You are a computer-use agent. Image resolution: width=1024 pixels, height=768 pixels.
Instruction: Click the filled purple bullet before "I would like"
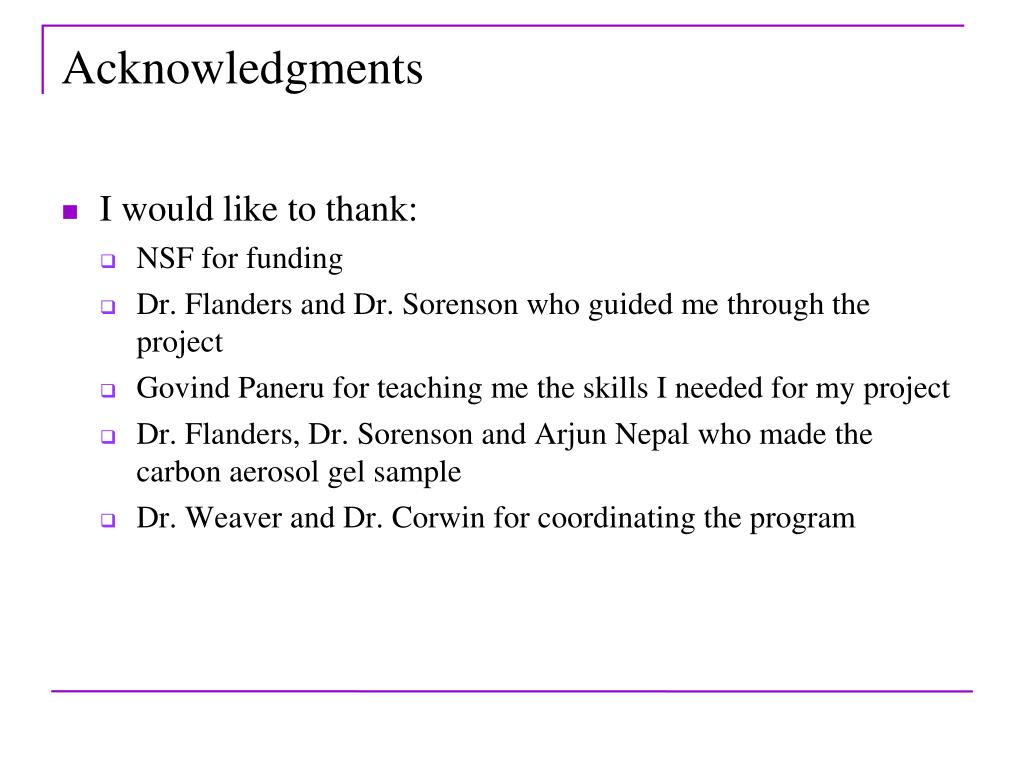click(x=70, y=213)
